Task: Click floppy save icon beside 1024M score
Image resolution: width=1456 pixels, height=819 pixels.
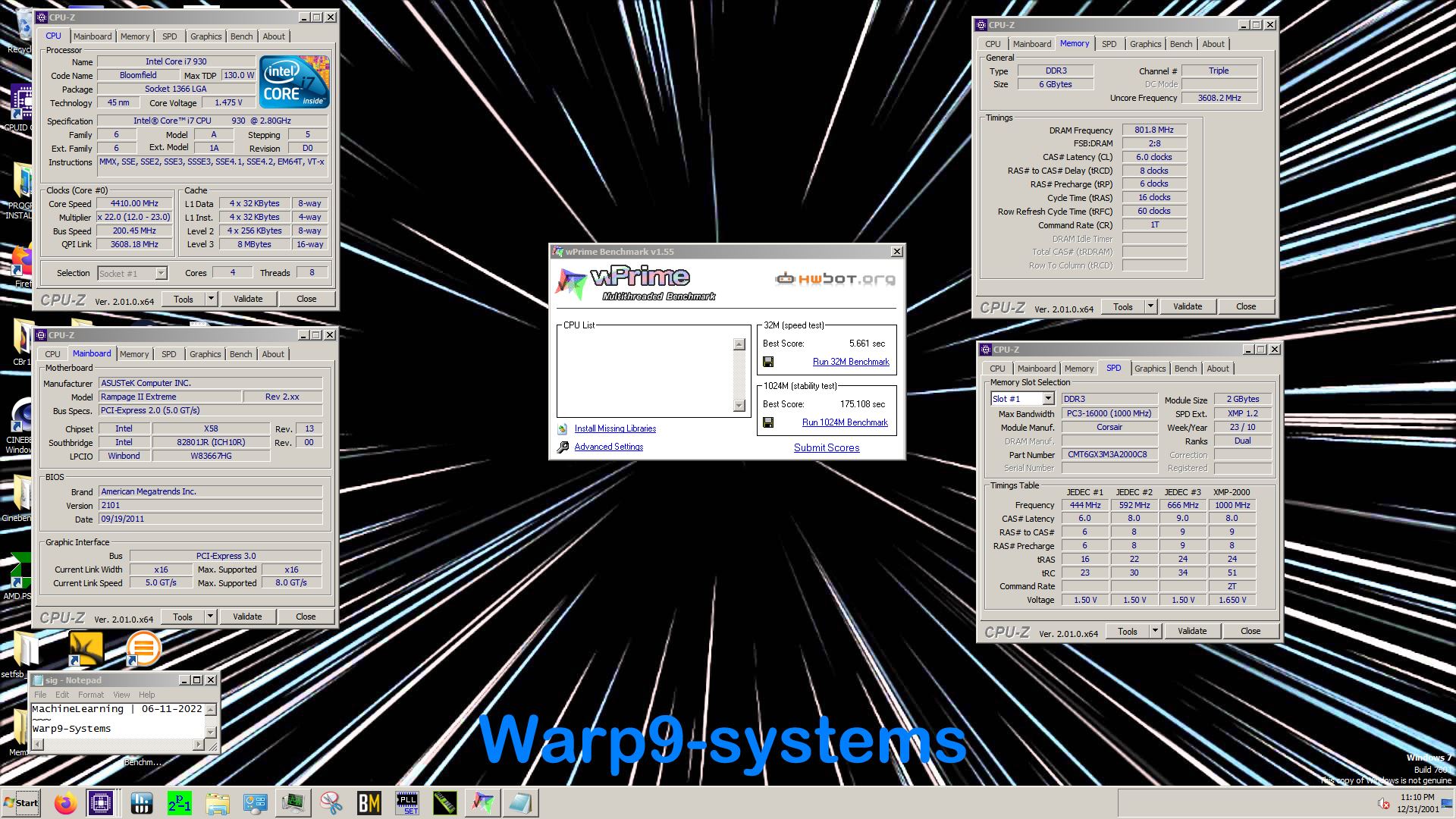Action: [768, 422]
